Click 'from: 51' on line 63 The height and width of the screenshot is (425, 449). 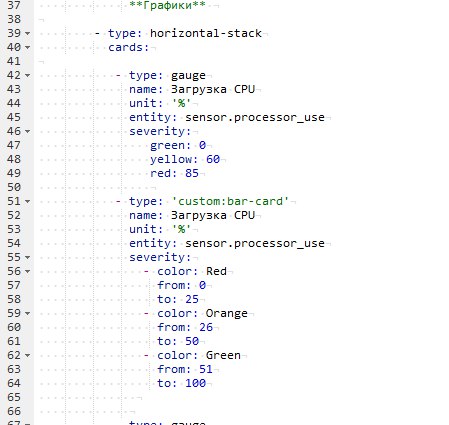[x=185, y=369]
